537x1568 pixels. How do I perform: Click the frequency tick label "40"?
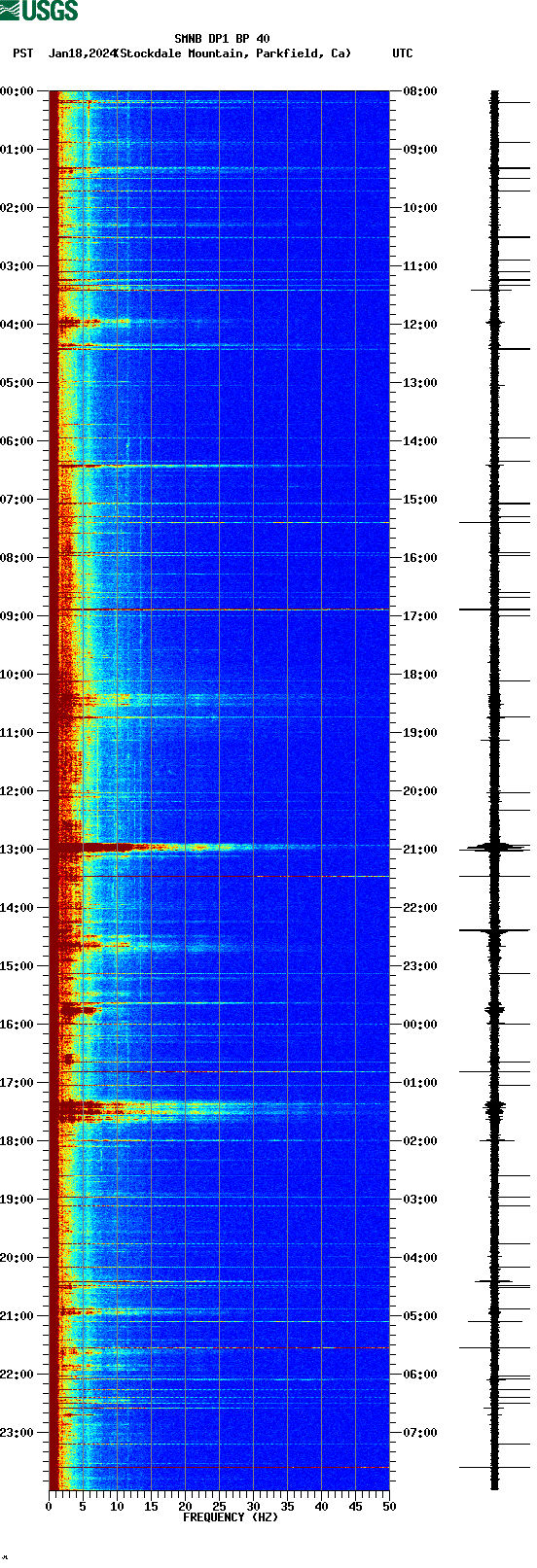click(321, 1507)
